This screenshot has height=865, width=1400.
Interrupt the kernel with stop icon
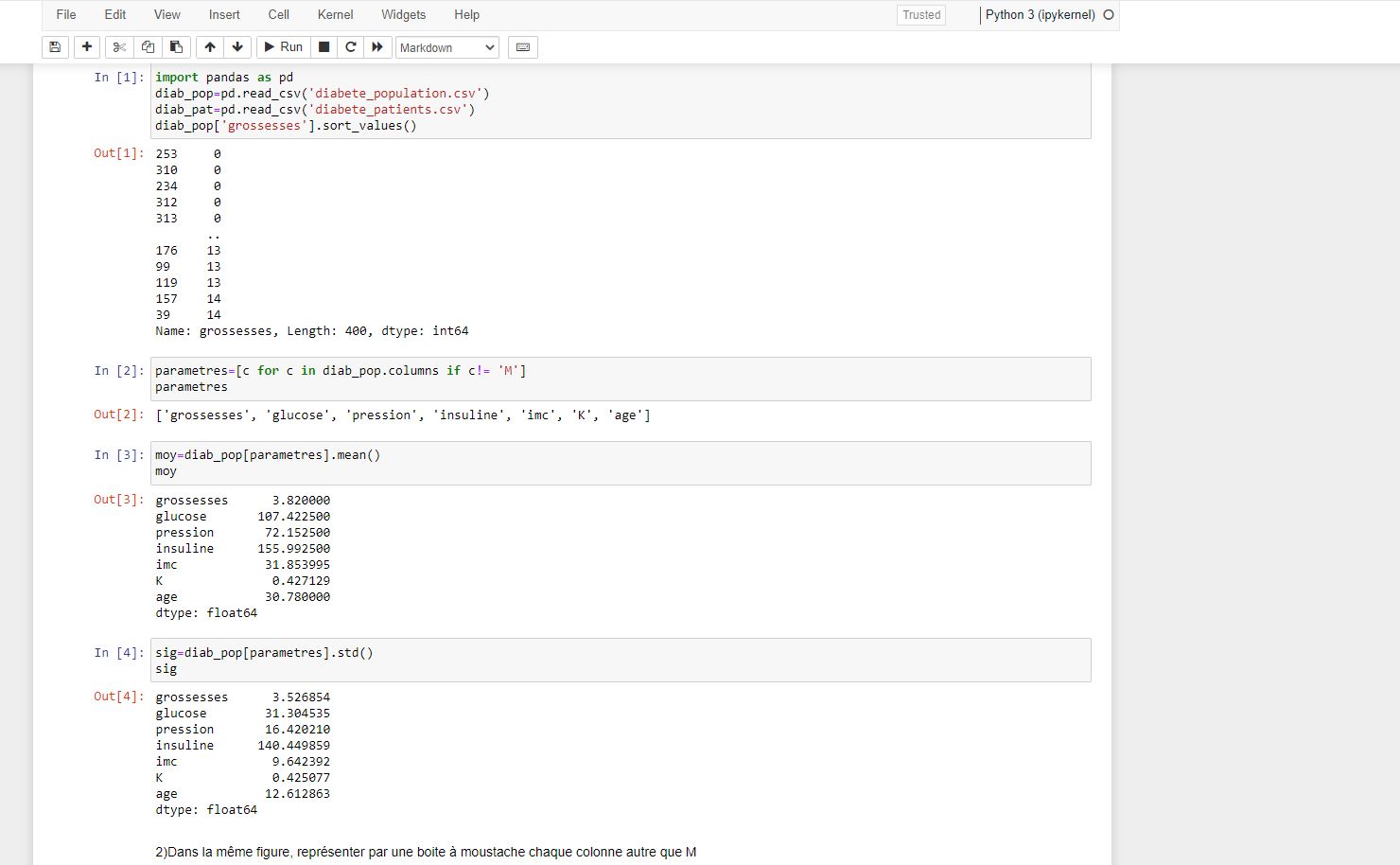click(324, 47)
